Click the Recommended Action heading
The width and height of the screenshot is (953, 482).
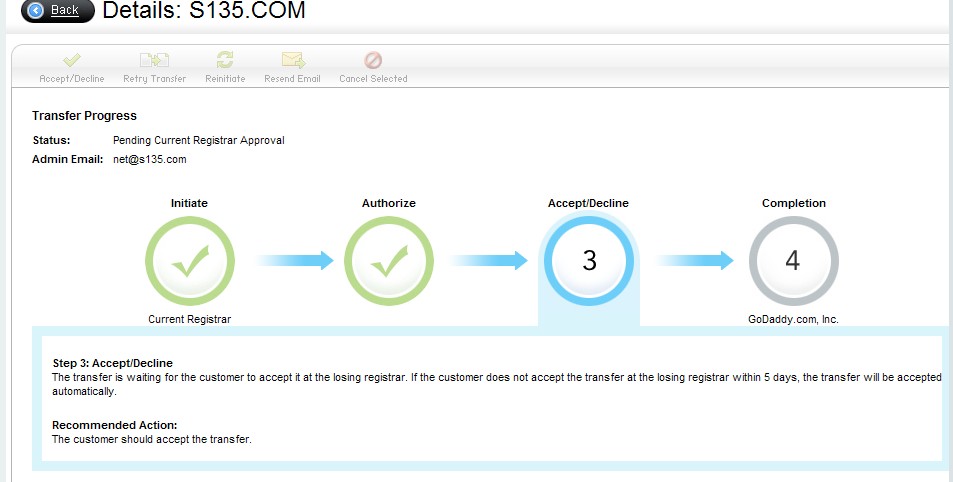point(115,425)
